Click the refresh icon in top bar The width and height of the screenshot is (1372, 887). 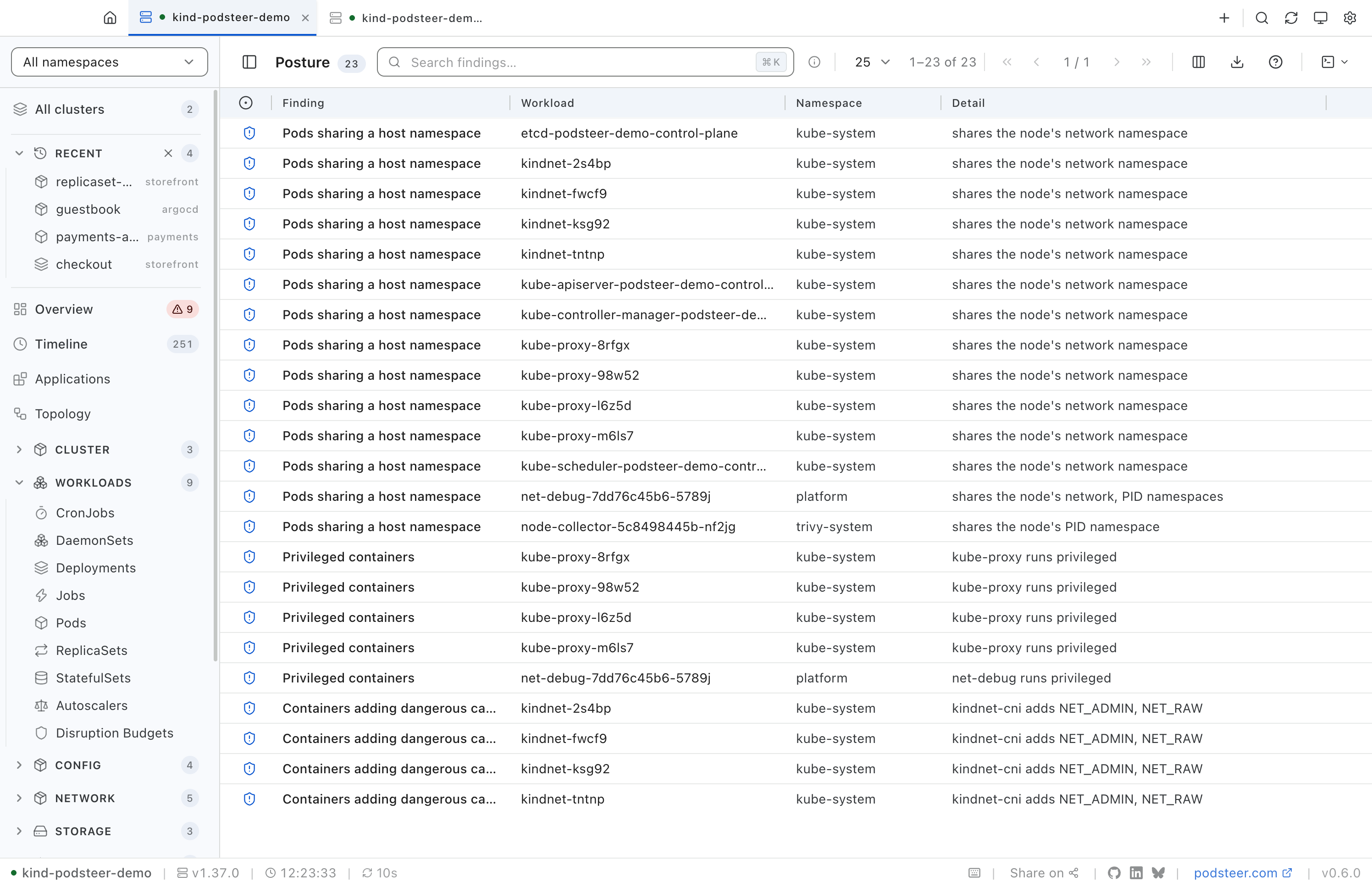(1291, 18)
